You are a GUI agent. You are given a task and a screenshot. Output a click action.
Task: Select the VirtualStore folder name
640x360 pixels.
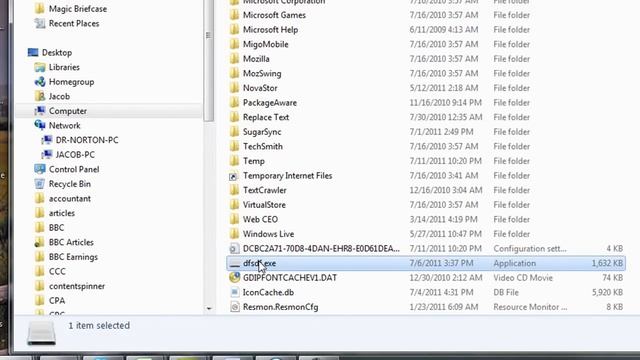point(264,205)
